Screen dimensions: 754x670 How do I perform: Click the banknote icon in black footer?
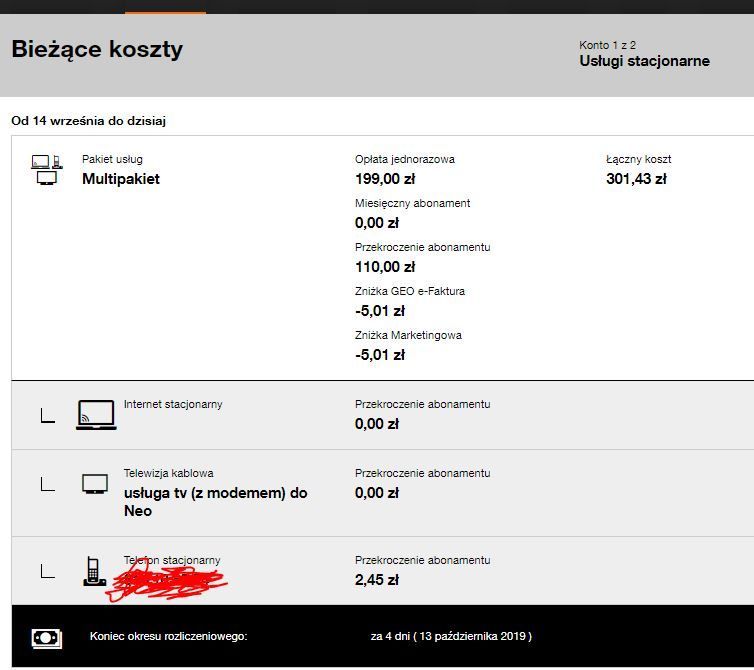[46, 637]
